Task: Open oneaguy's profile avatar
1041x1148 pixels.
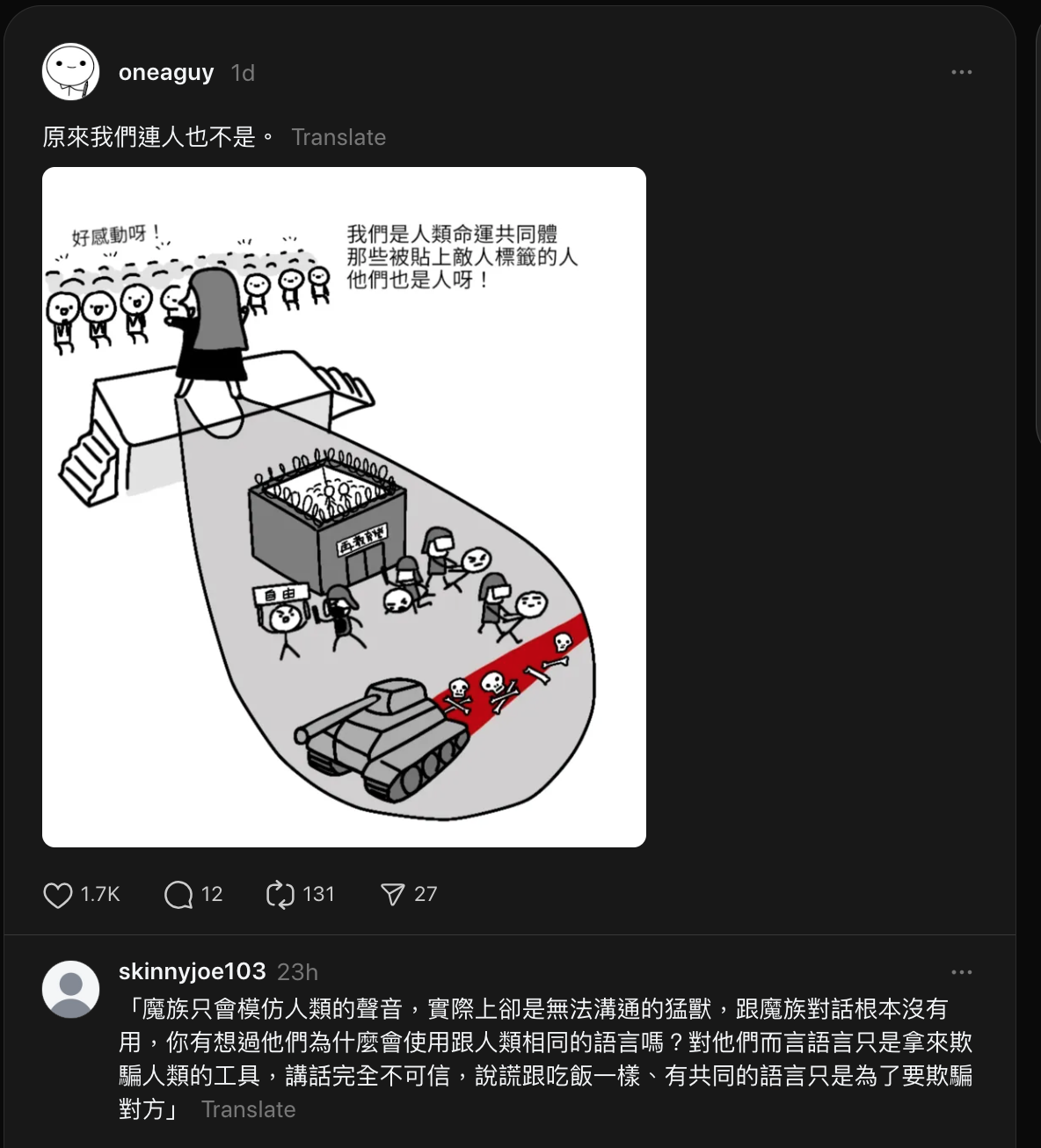Action: (70, 72)
